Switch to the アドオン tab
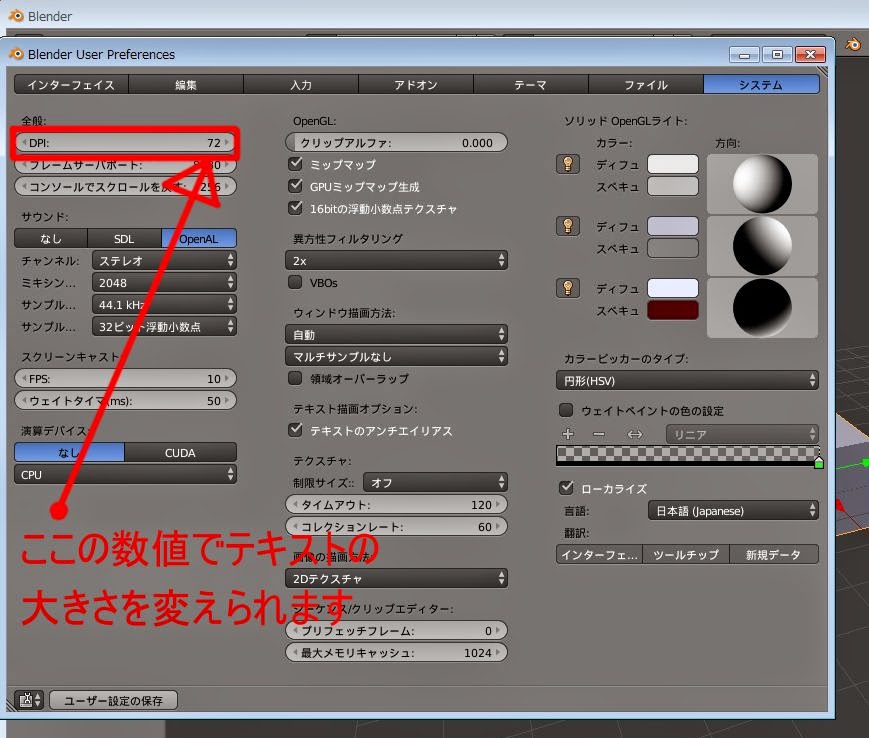 click(x=416, y=85)
